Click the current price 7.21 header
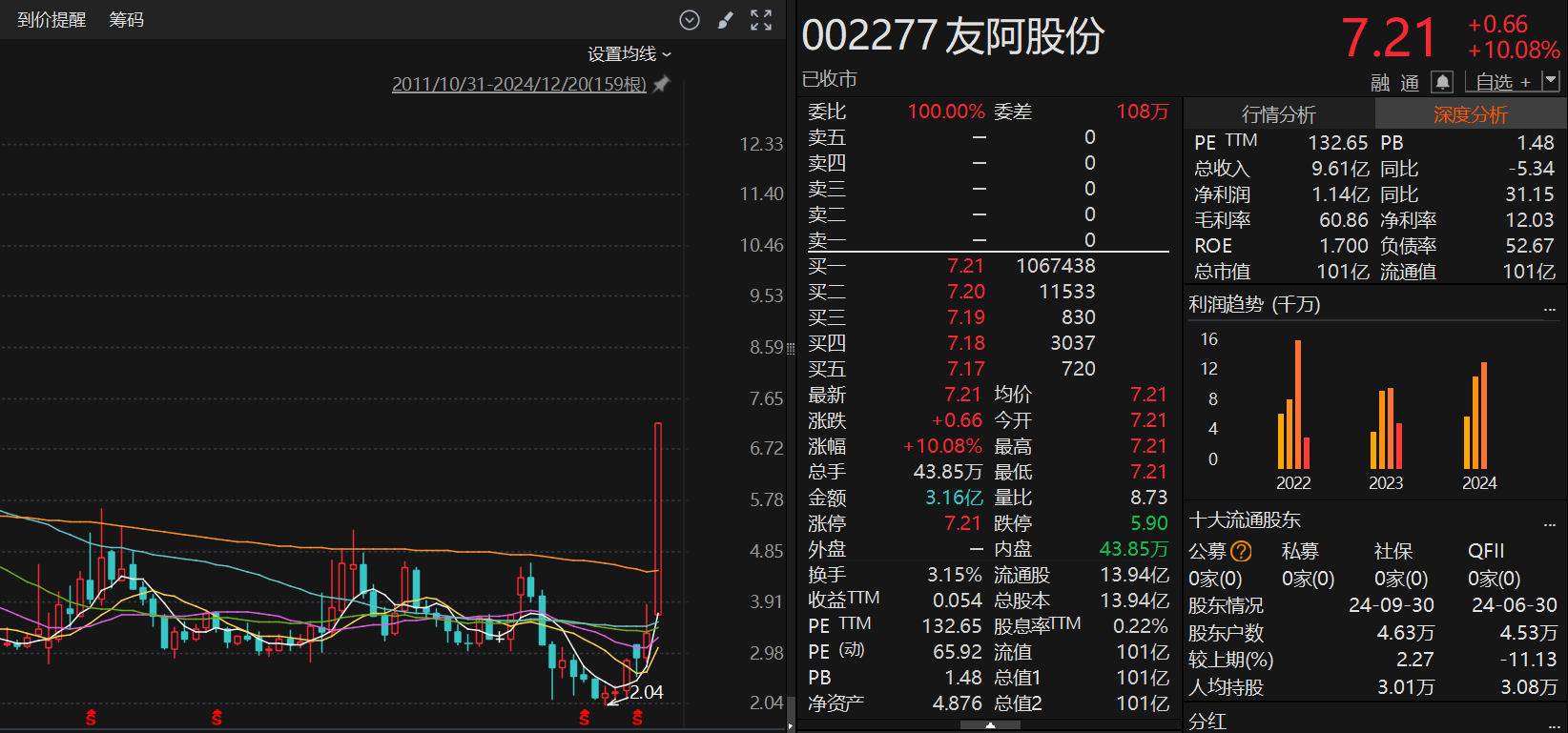1568x733 pixels. 1389,38
